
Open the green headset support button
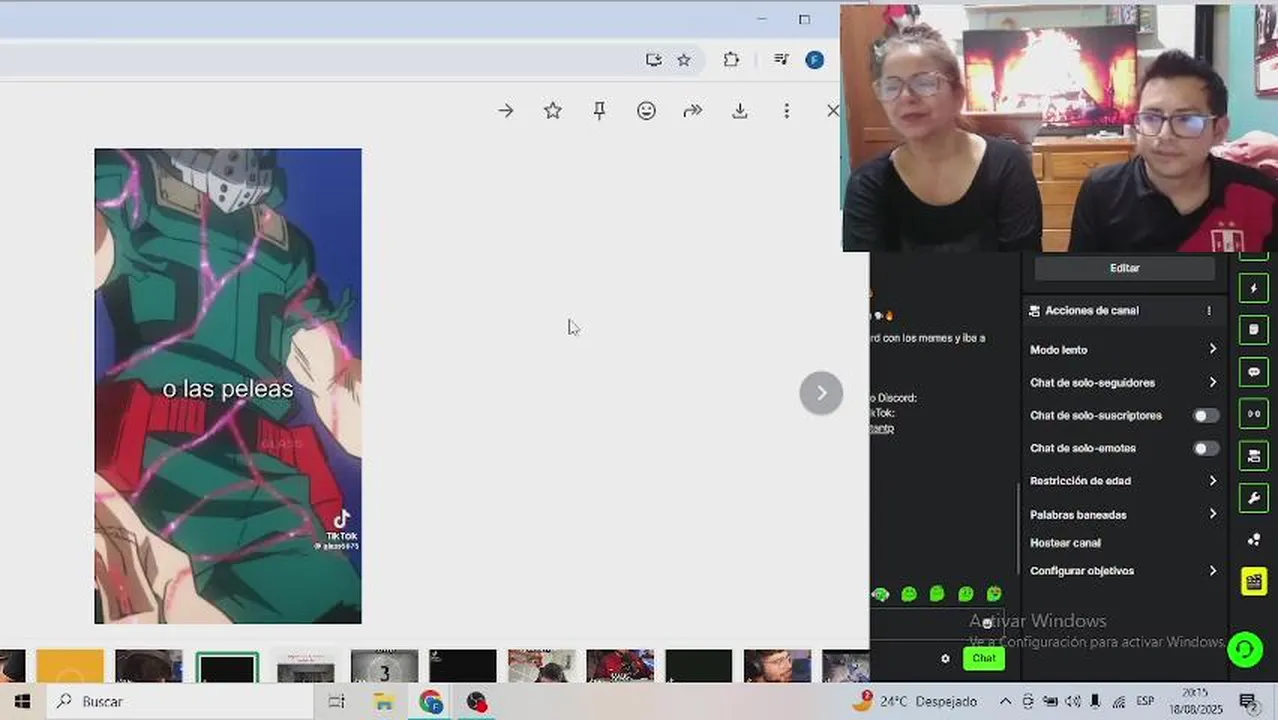click(x=1244, y=650)
